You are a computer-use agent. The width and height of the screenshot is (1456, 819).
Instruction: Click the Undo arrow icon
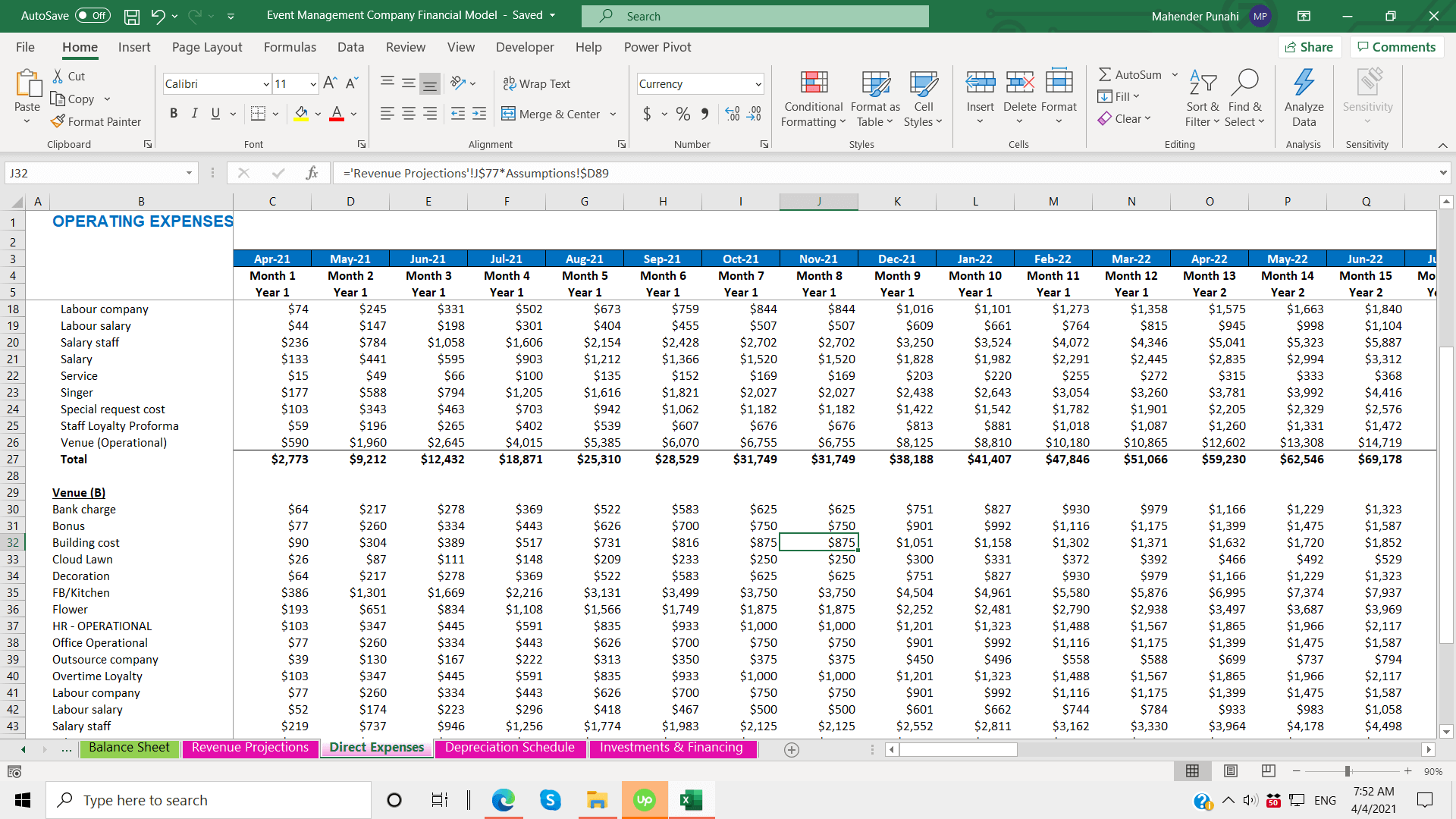(158, 16)
